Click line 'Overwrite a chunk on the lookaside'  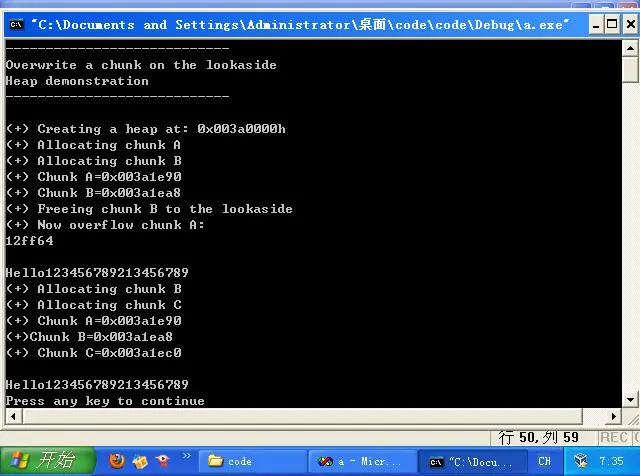pyautogui.click(x=141, y=65)
